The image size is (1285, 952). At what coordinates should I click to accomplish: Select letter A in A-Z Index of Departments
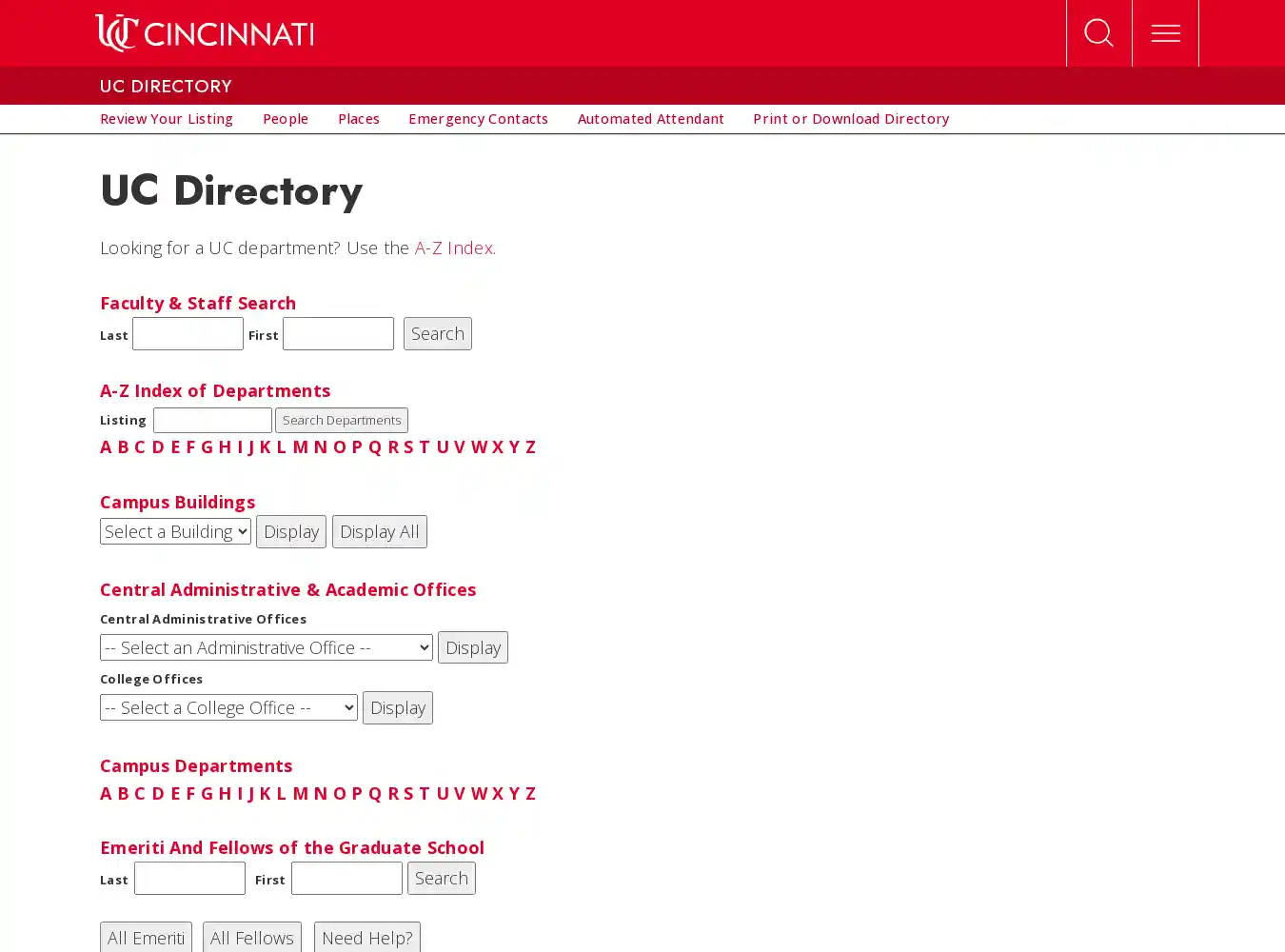(106, 446)
